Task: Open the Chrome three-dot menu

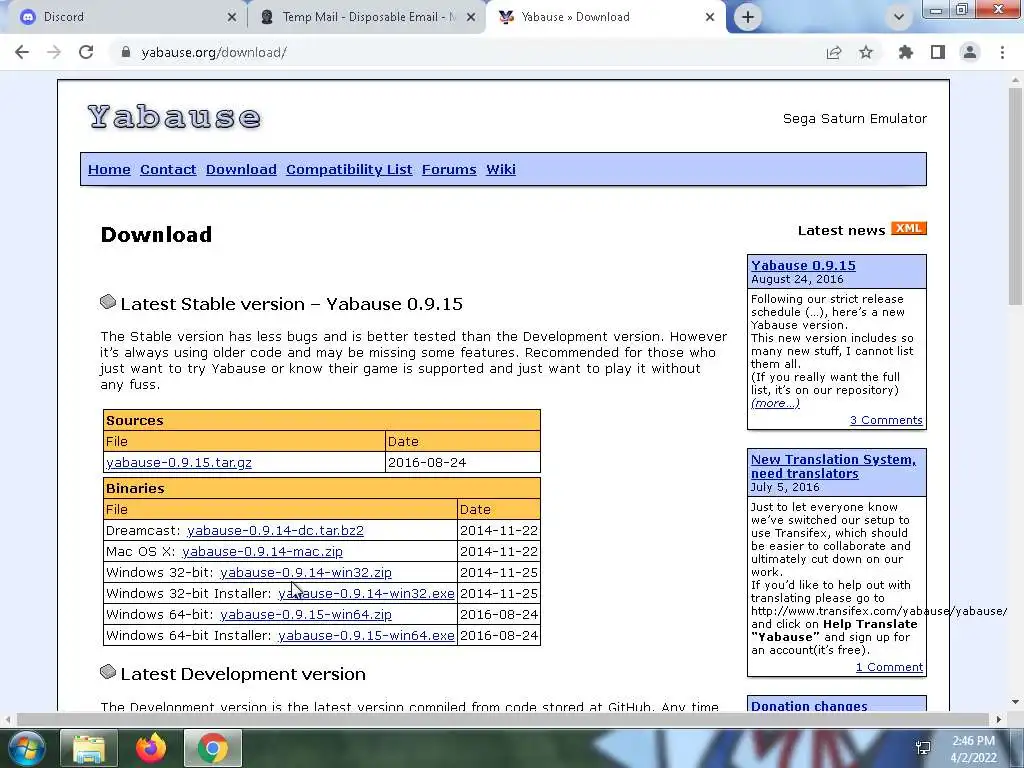Action: click(x=1002, y=52)
